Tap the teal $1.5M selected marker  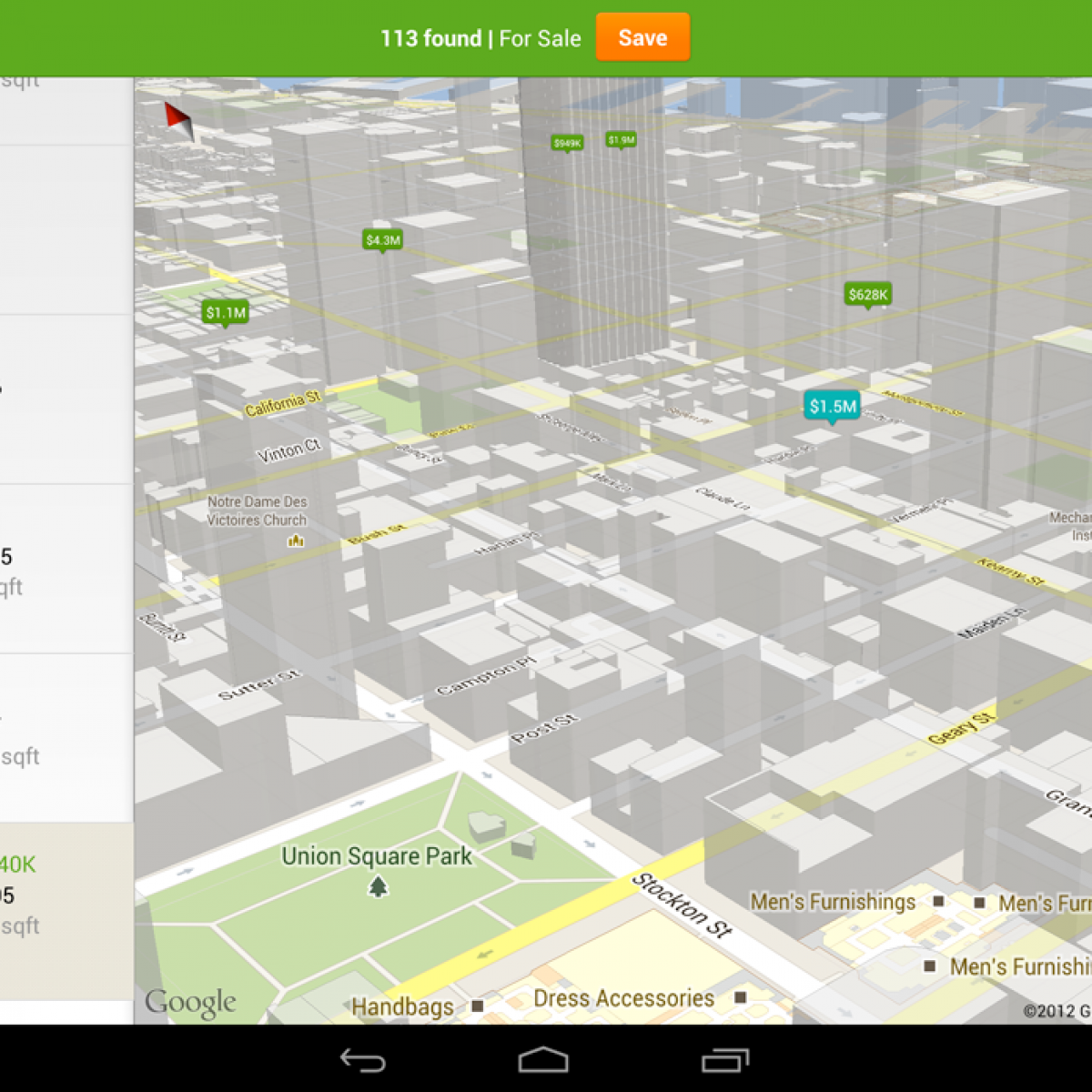[832, 407]
